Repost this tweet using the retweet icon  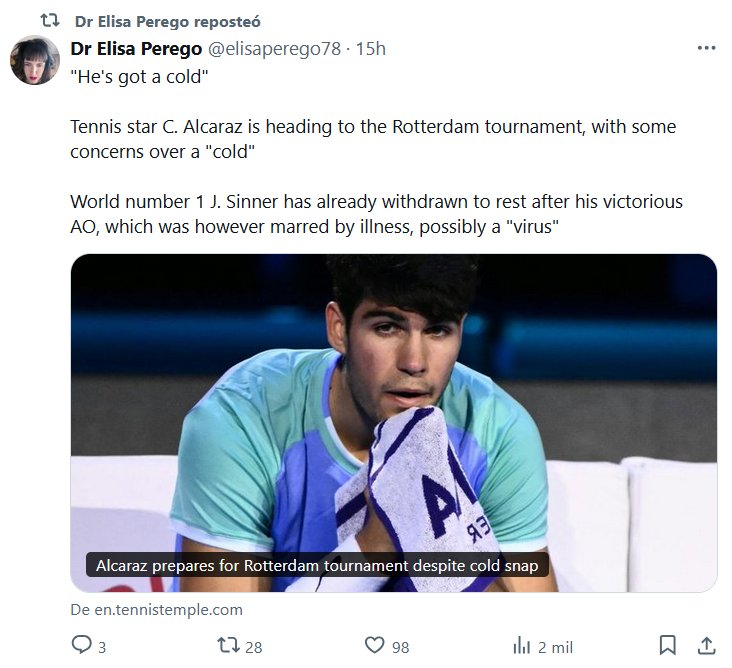pos(229,645)
